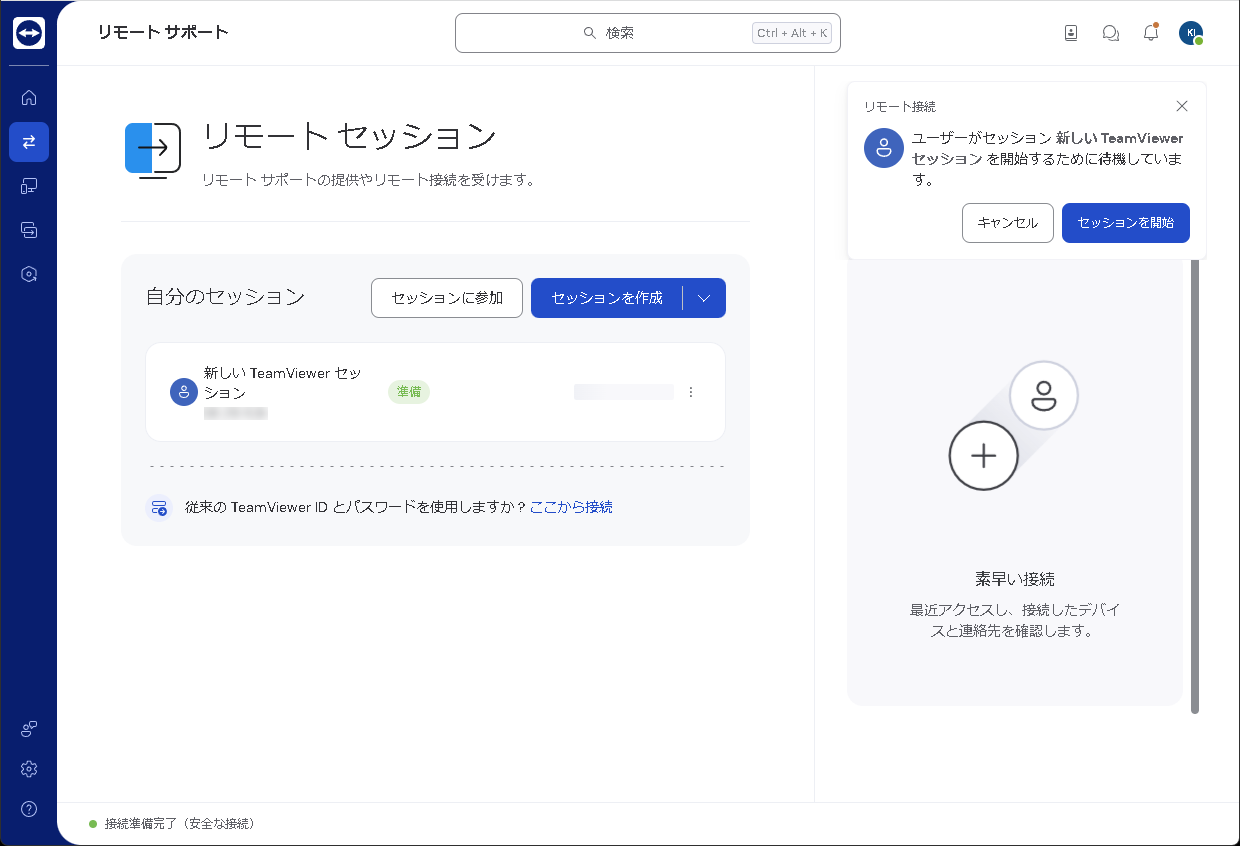Click the search field in the top bar
This screenshot has height=846, width=1240.
647,32
